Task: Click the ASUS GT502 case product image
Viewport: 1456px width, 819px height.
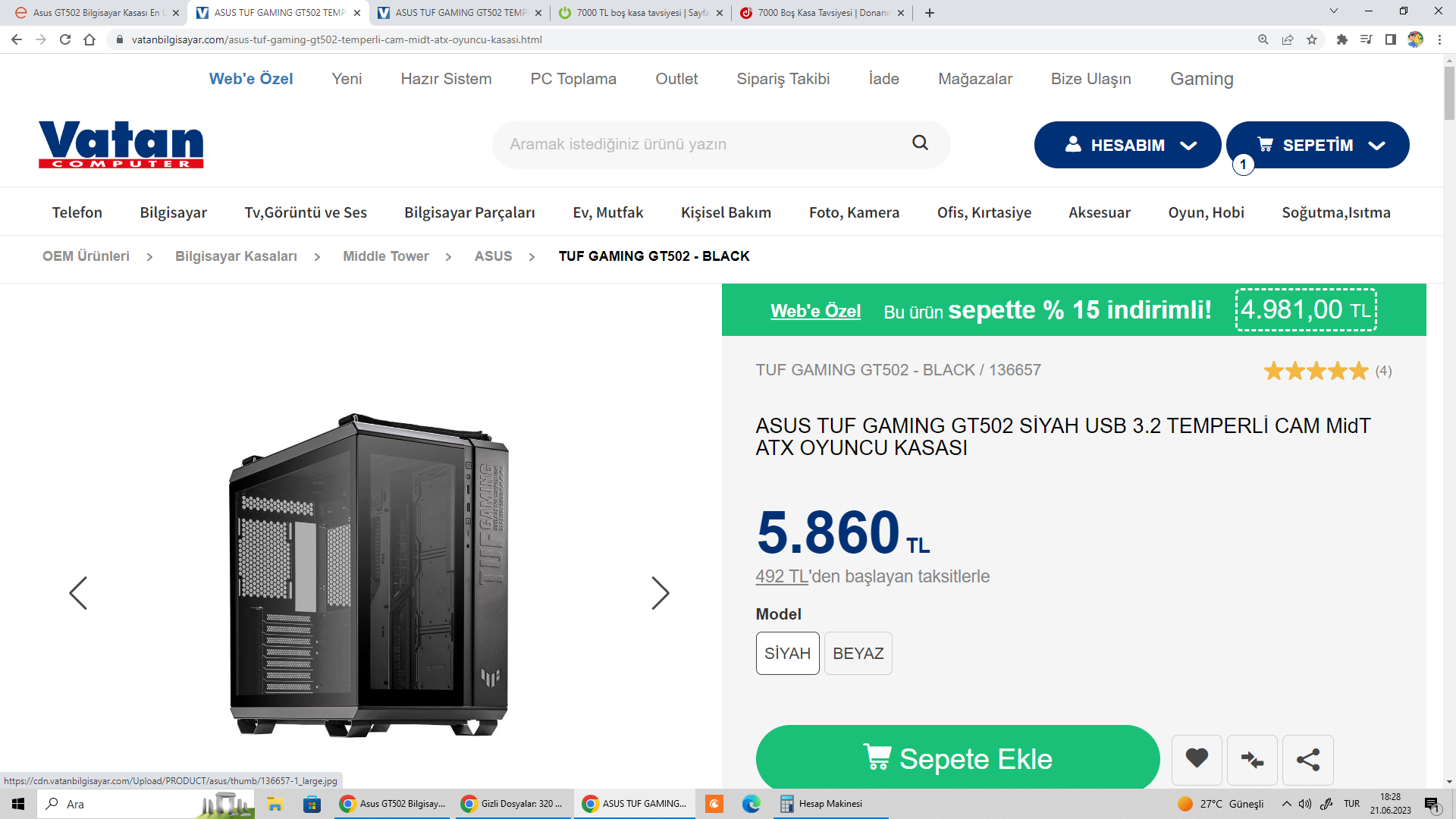Action: point(369,575)
